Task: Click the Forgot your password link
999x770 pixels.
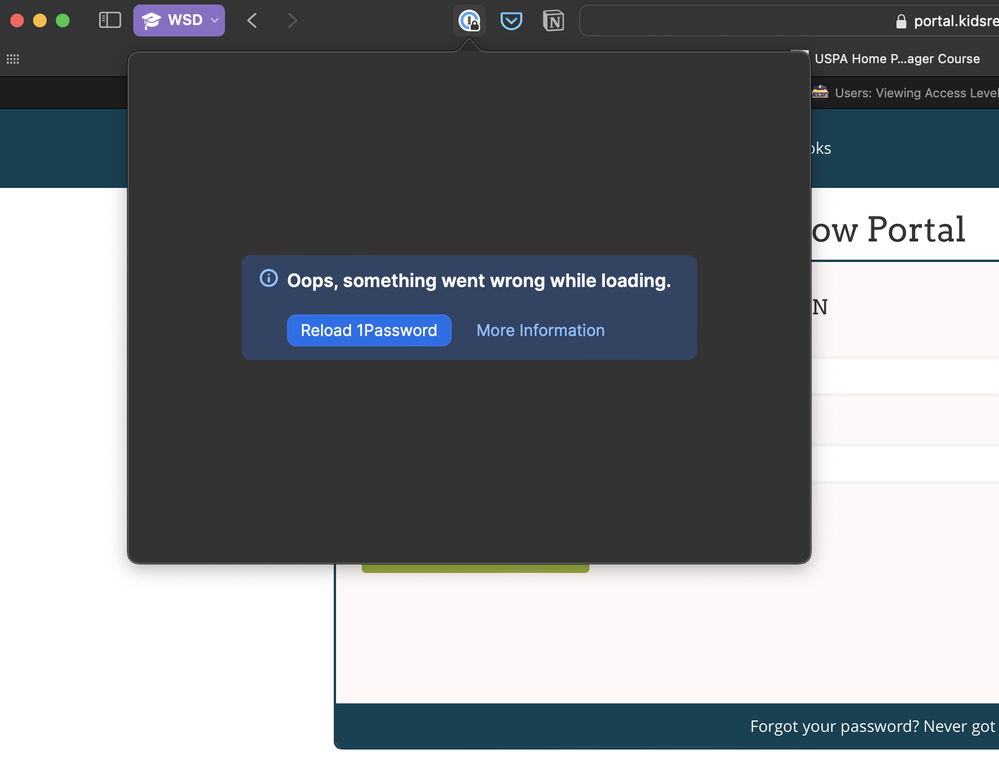Action: (872, 727)
